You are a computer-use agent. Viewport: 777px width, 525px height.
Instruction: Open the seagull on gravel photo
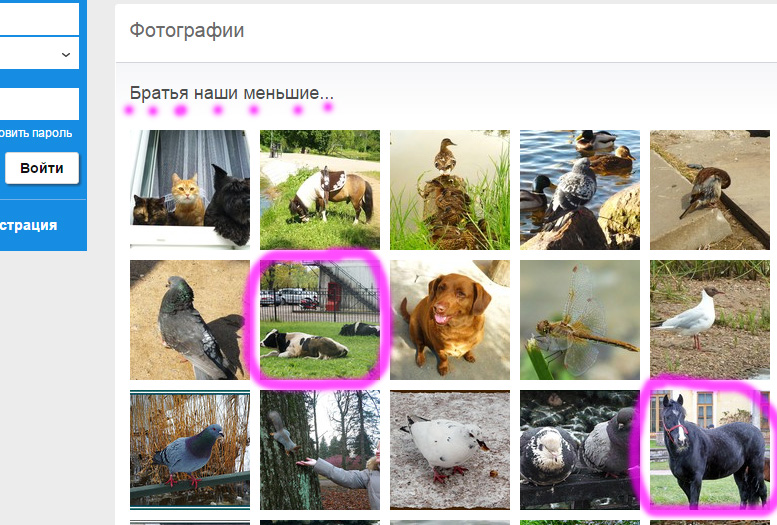pos(710,320)
